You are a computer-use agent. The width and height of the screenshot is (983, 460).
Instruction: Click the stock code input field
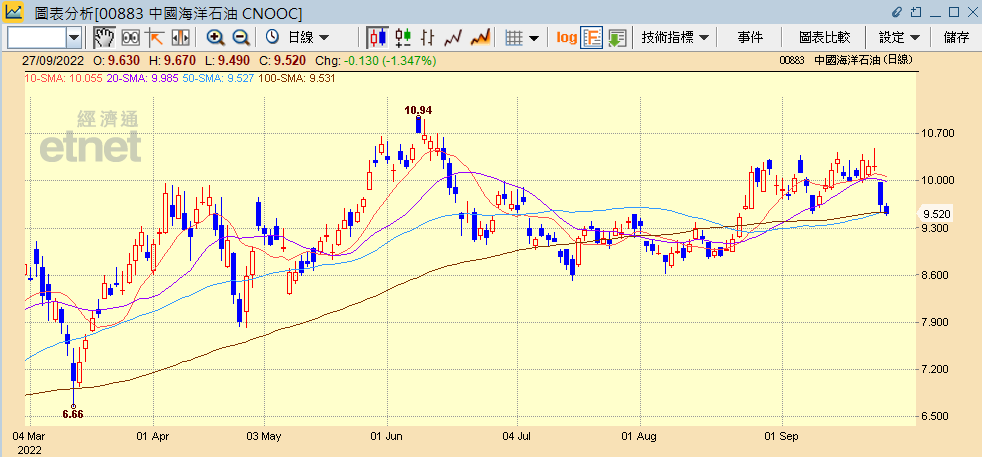coord(36,37)
